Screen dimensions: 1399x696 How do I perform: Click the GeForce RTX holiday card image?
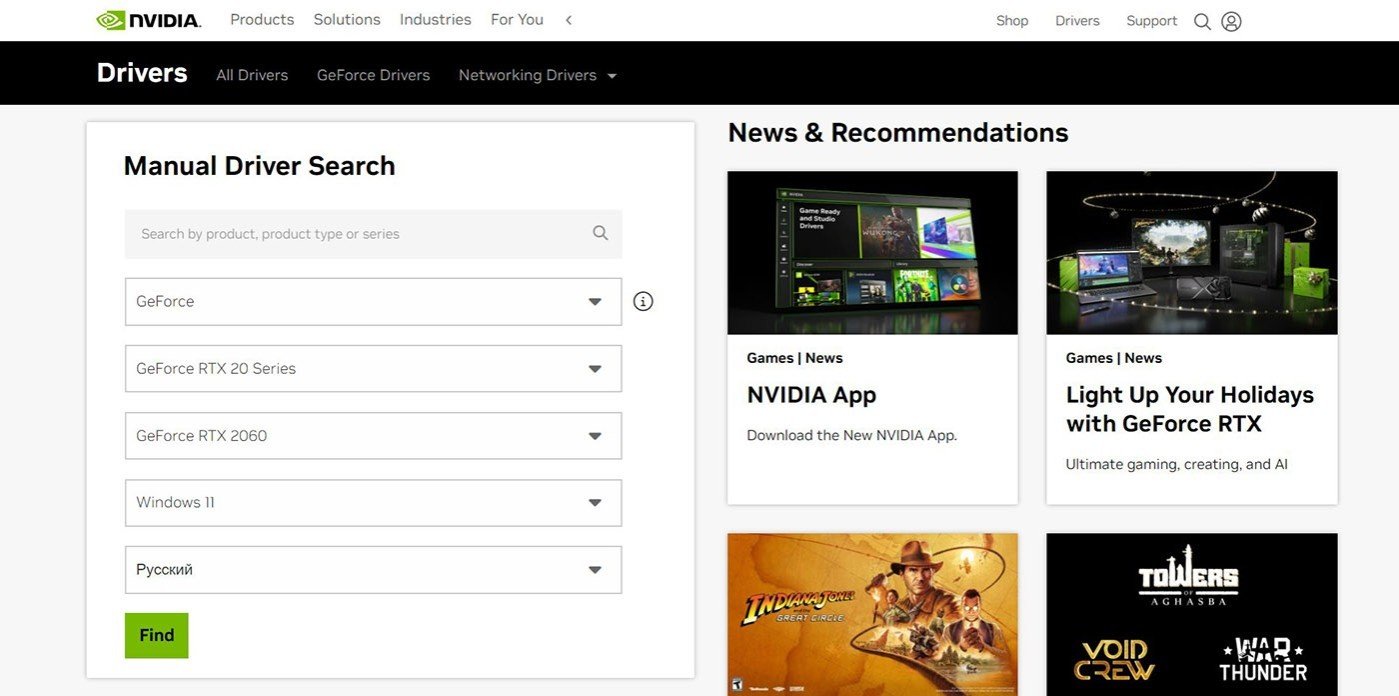tap(1192, 253)
